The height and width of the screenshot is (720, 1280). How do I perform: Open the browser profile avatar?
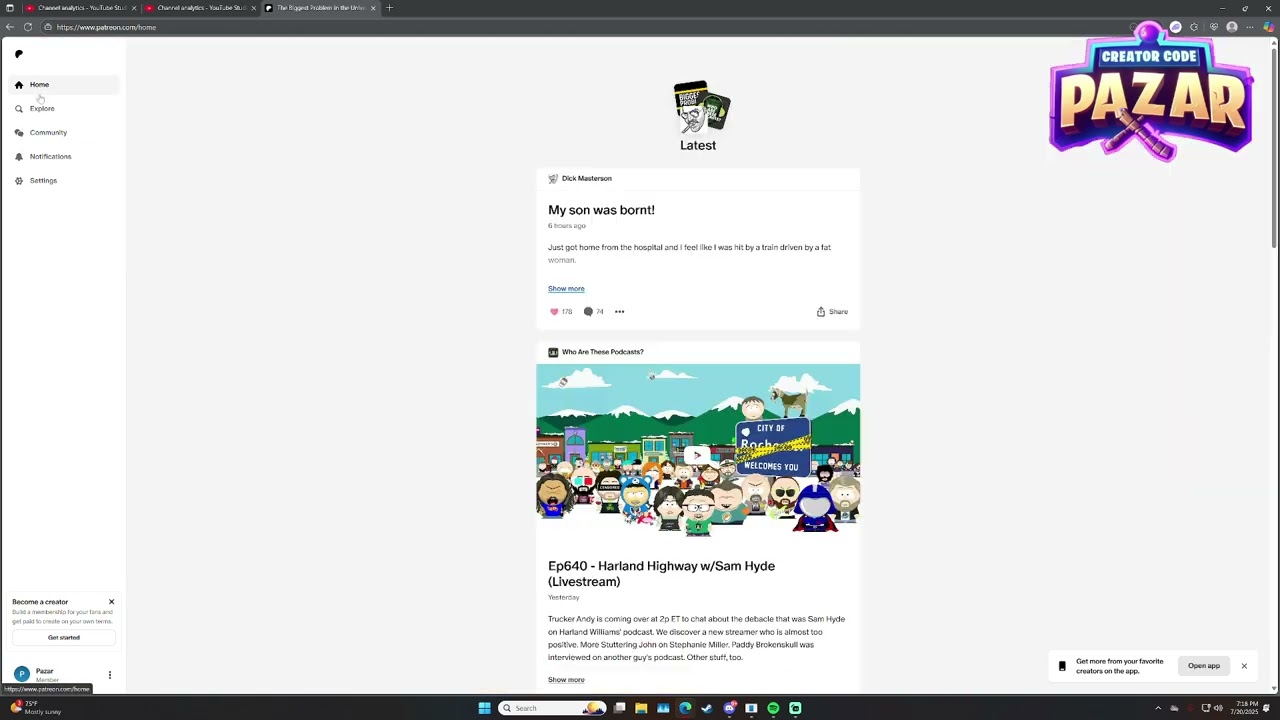click(x=1232, y=27)
